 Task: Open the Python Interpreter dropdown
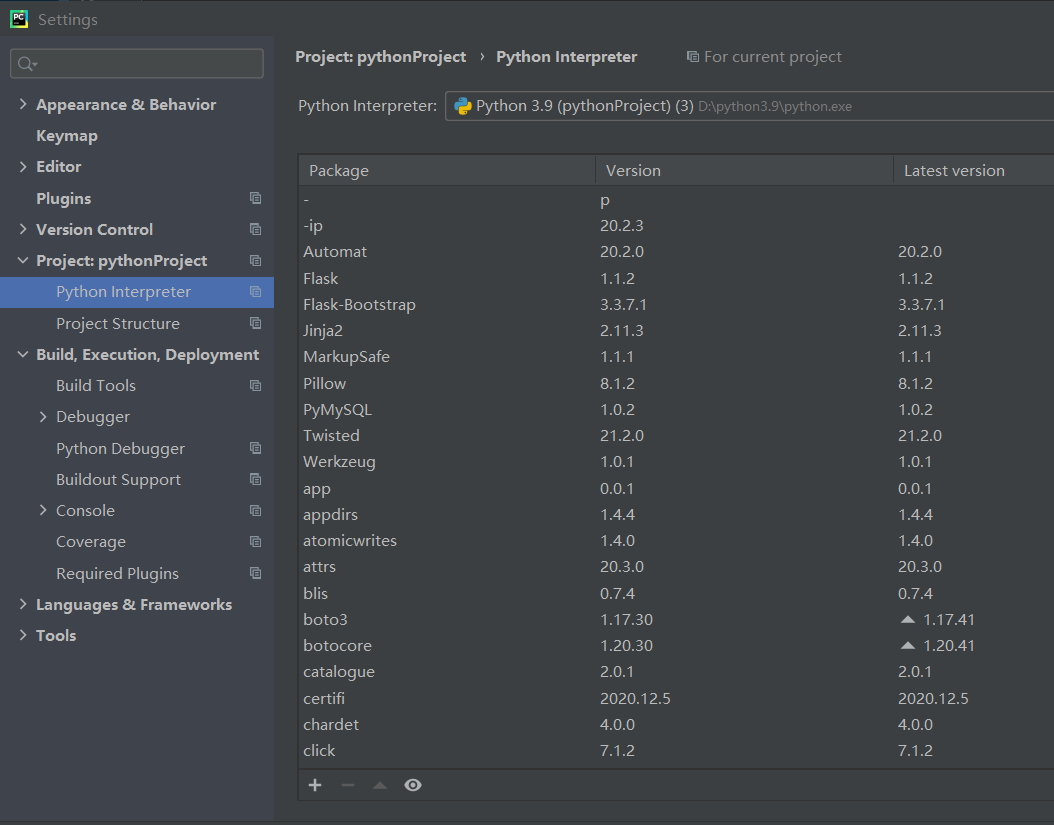coord(748,105)
